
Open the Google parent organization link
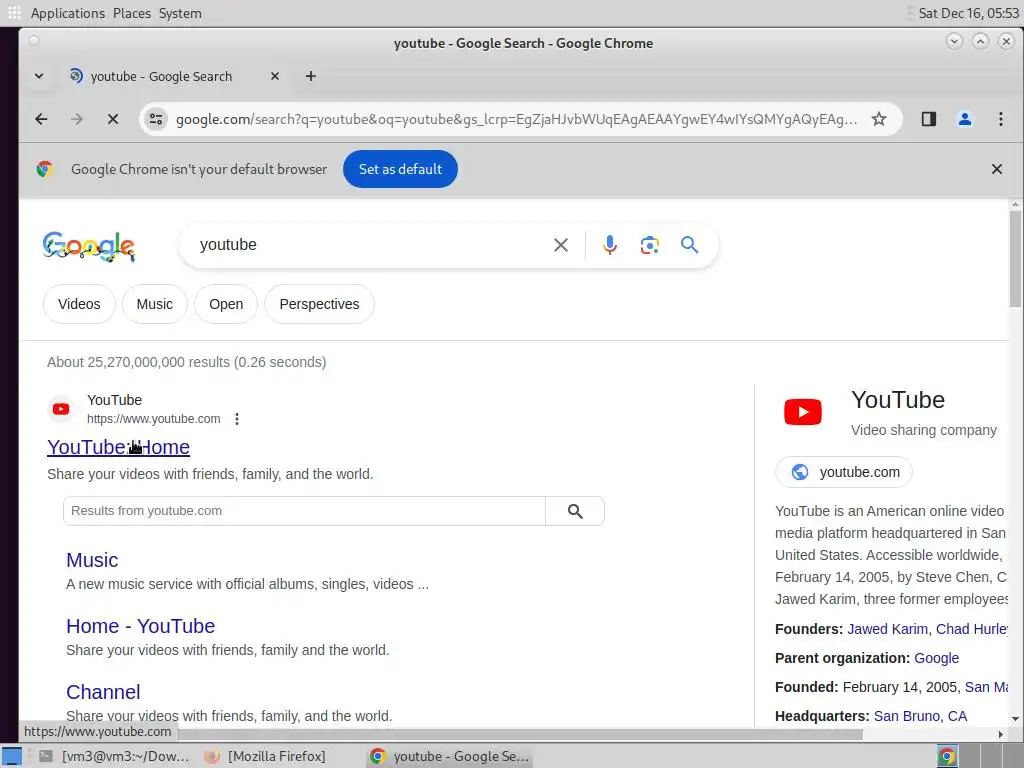tap(936, 658)
